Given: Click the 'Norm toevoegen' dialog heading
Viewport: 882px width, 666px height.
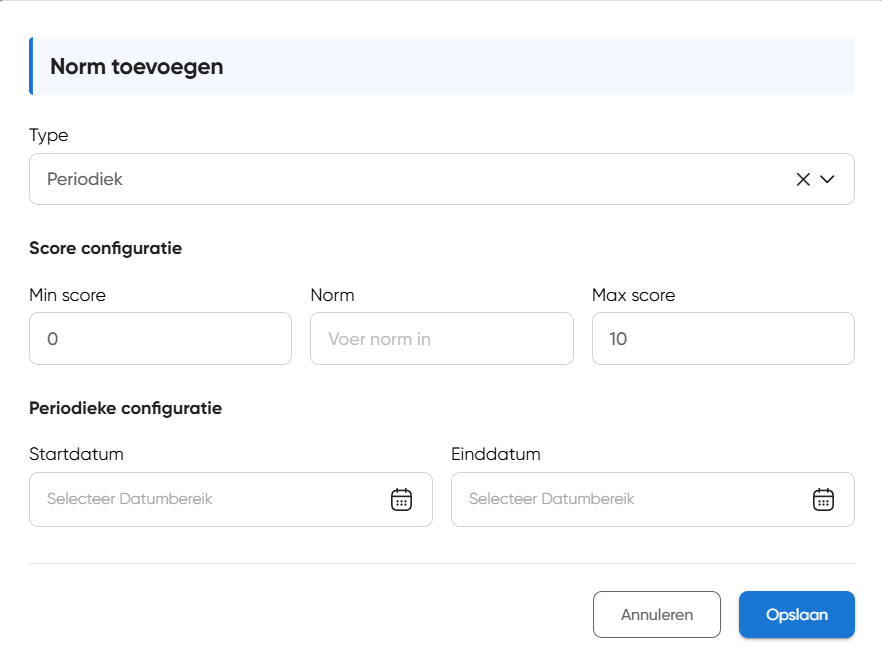Looking at the screenshot, I should point(137,67).
